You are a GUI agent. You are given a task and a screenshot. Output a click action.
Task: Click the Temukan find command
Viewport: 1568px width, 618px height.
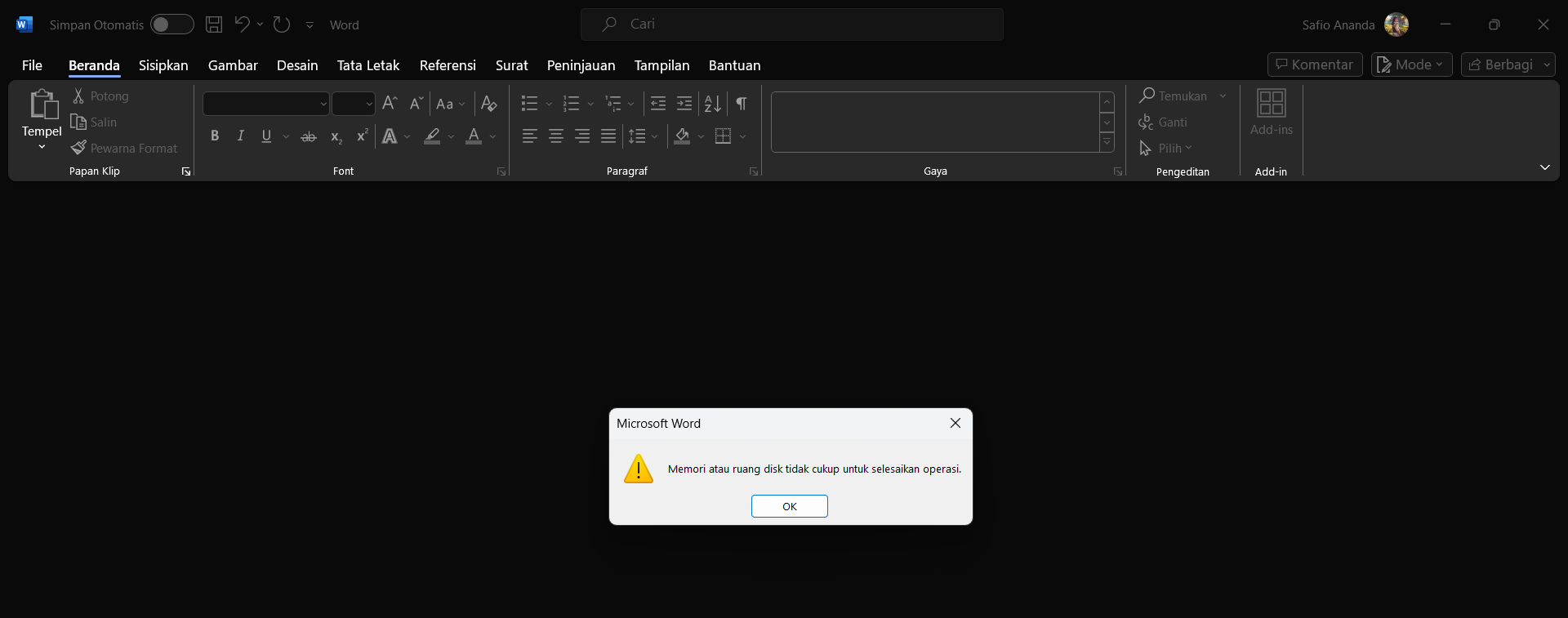1174,96
